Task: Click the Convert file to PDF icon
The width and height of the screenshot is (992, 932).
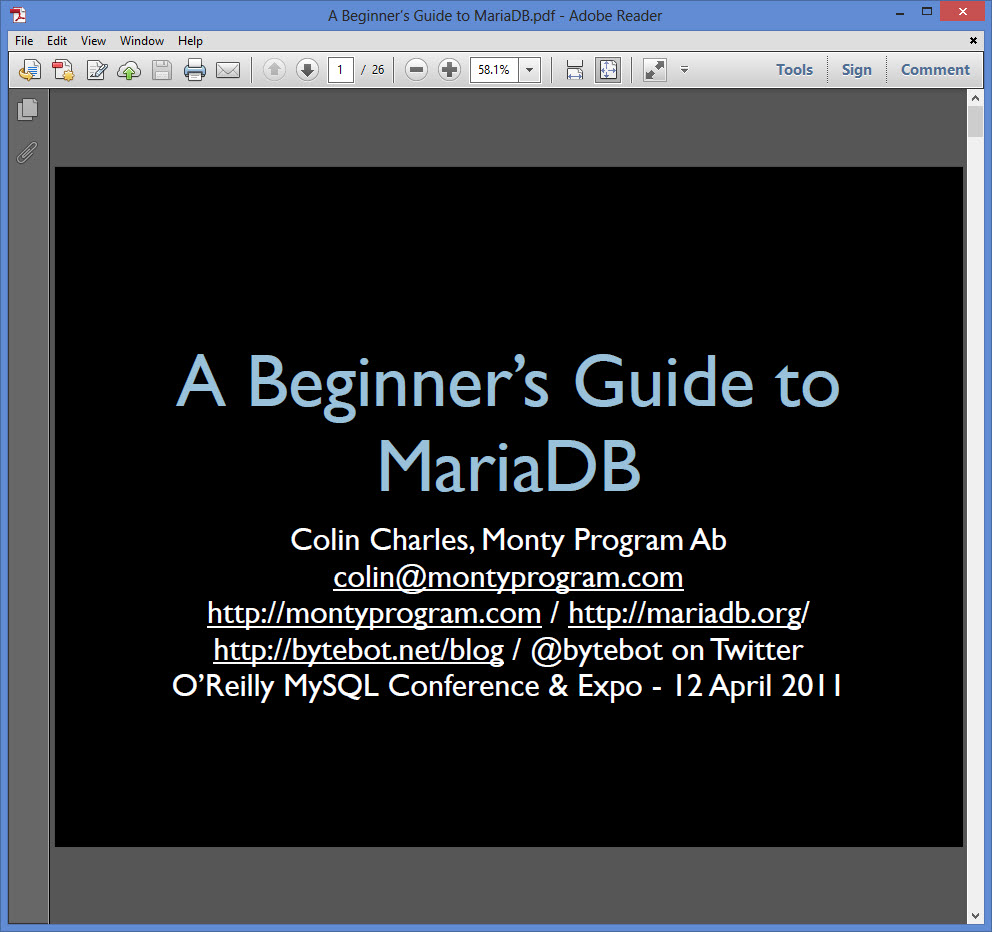Action: (63, 70)
